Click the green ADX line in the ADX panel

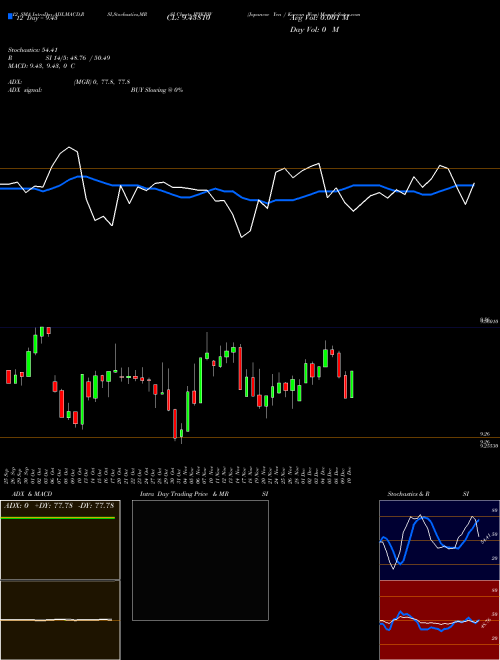point(58,518)
